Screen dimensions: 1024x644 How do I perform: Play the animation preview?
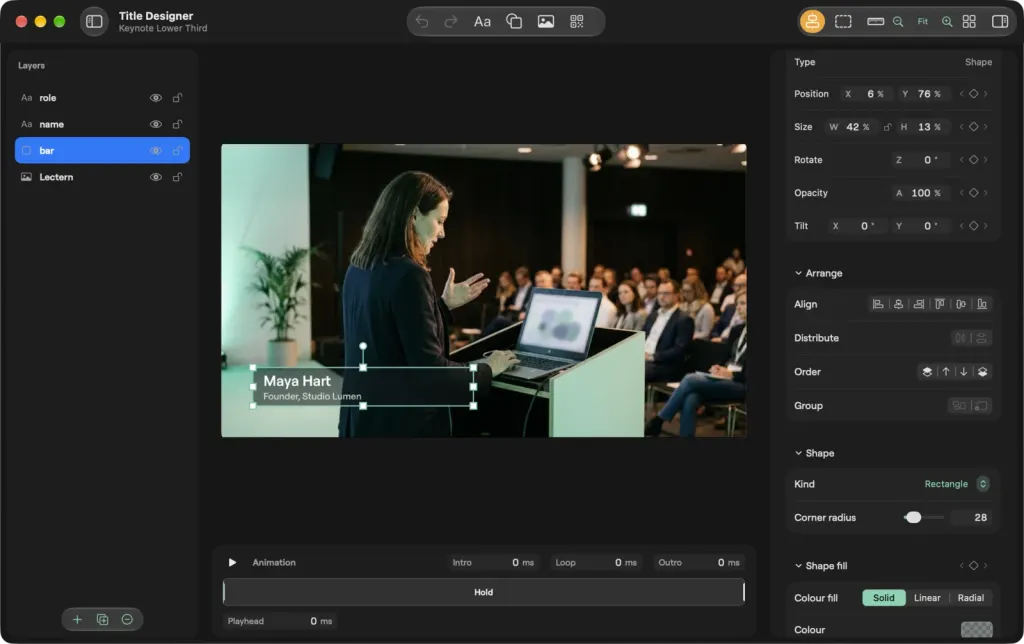232,562
